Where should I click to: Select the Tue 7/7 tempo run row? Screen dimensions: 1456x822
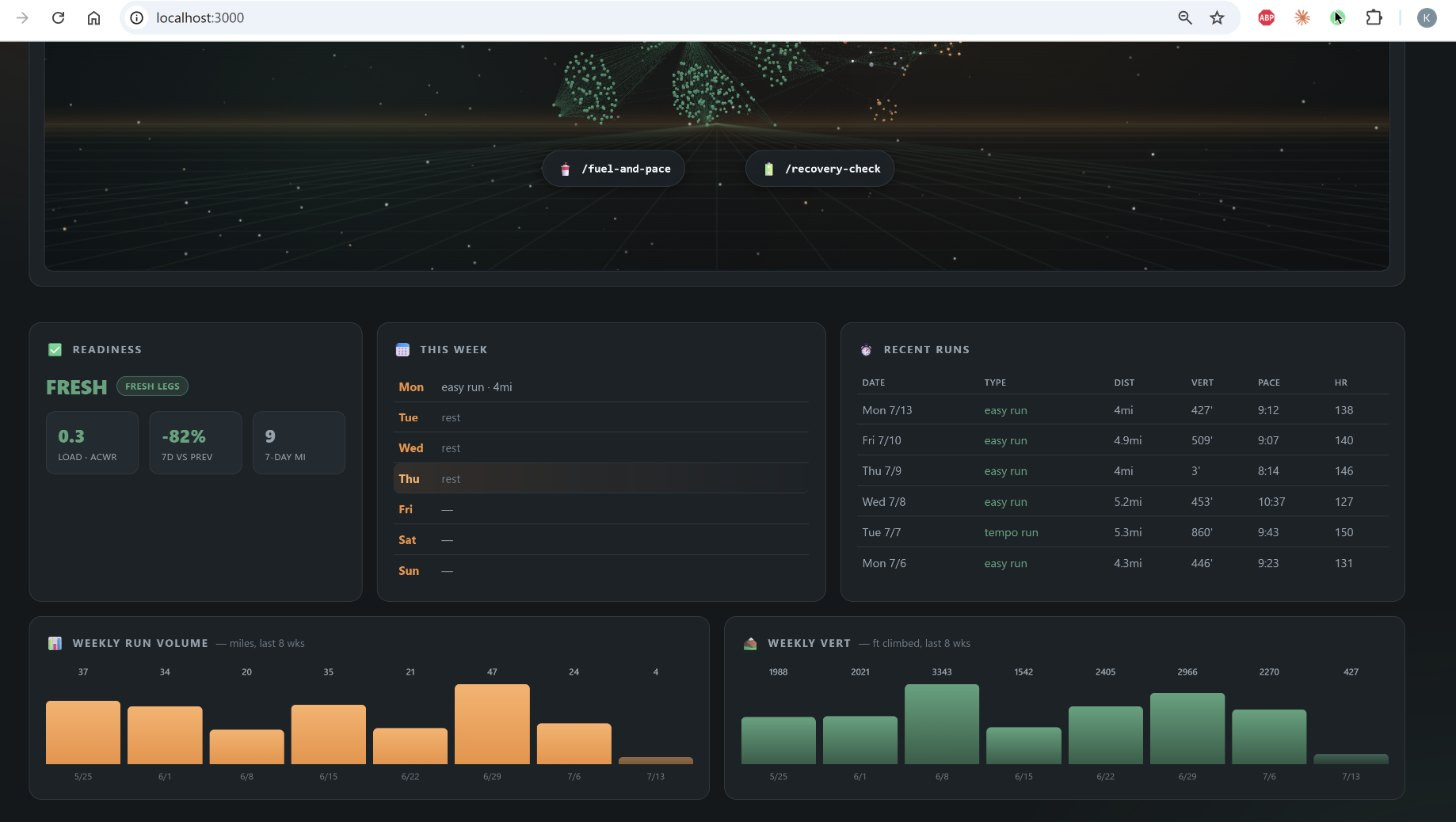click(x=1124, y=532)
